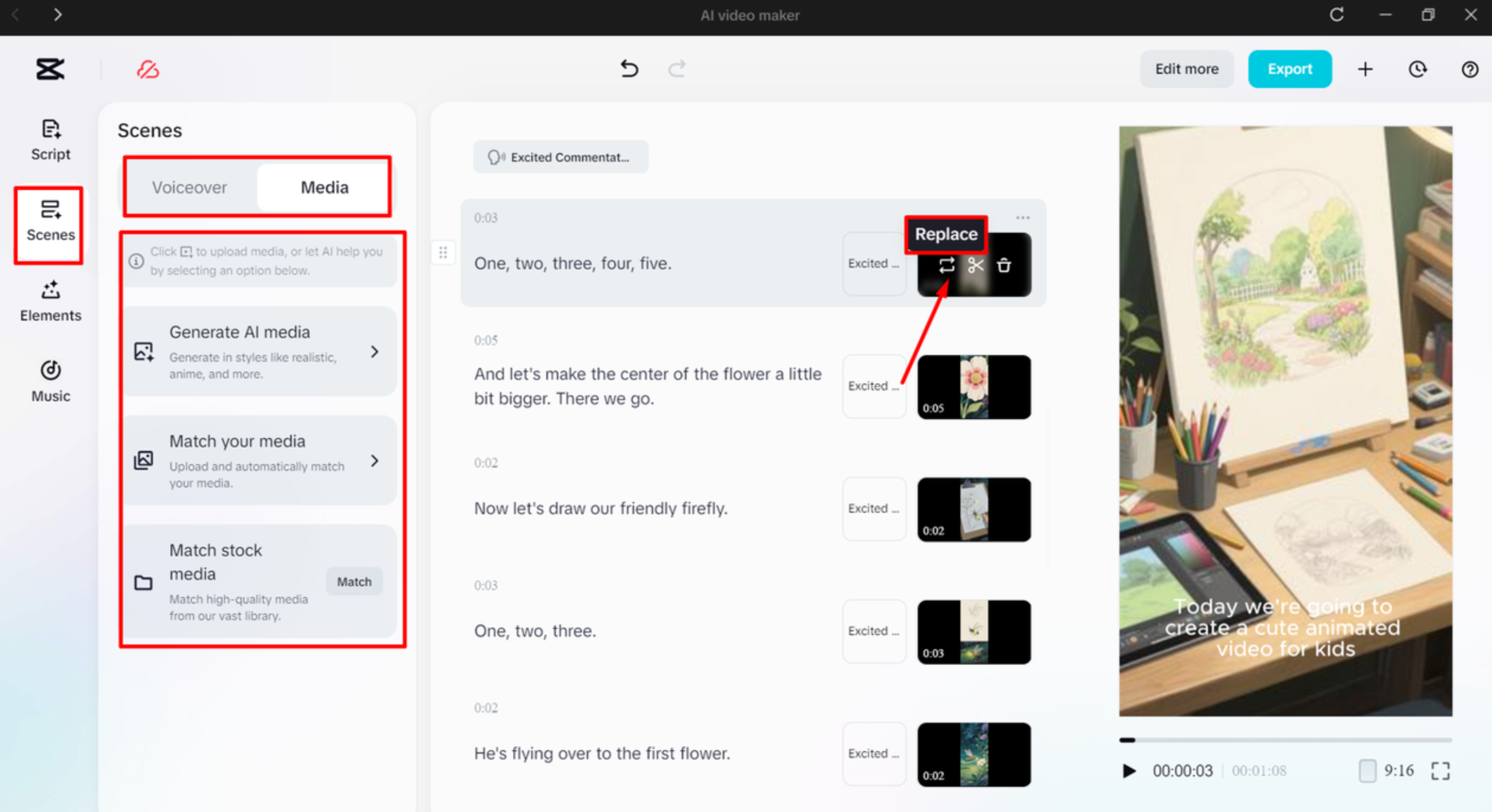Open the Elements panel
The height and width of the screenshot is (812, 1492).
coord(50,301)
